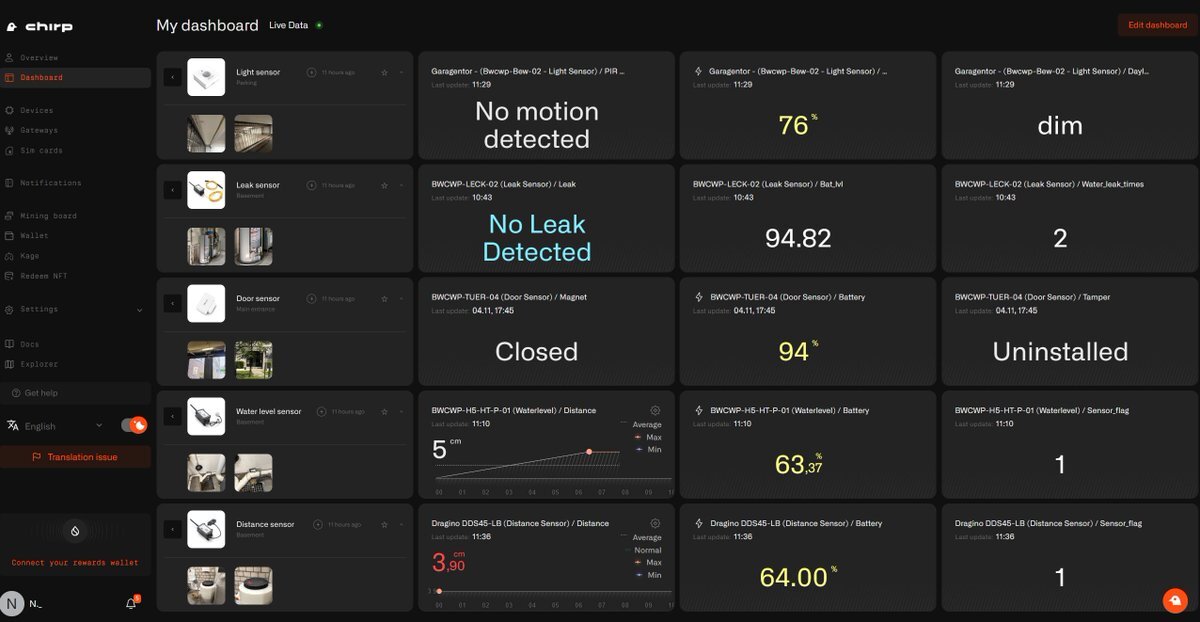Open Devices in the sidebar

(x=76, y=110)
